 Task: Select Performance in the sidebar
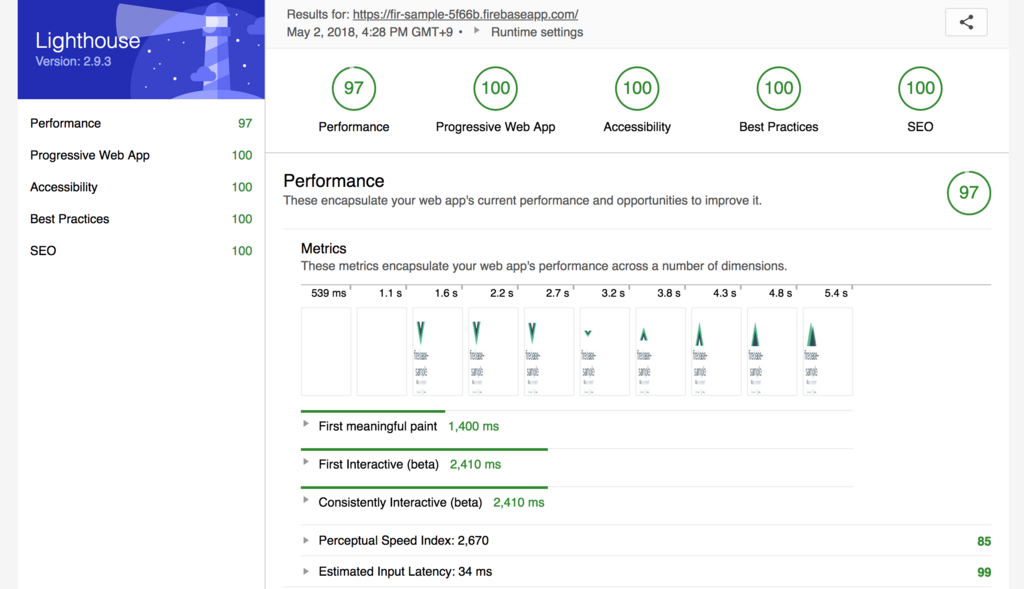140,123
